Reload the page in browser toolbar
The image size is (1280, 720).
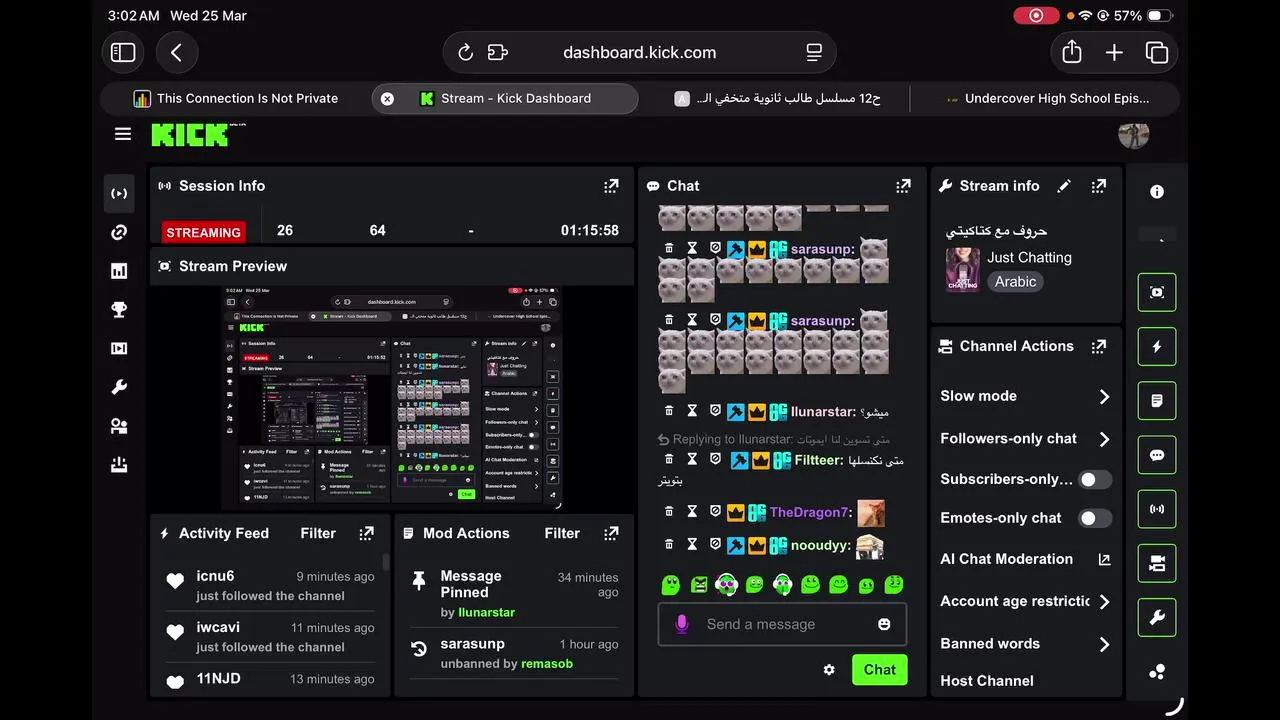465,53
